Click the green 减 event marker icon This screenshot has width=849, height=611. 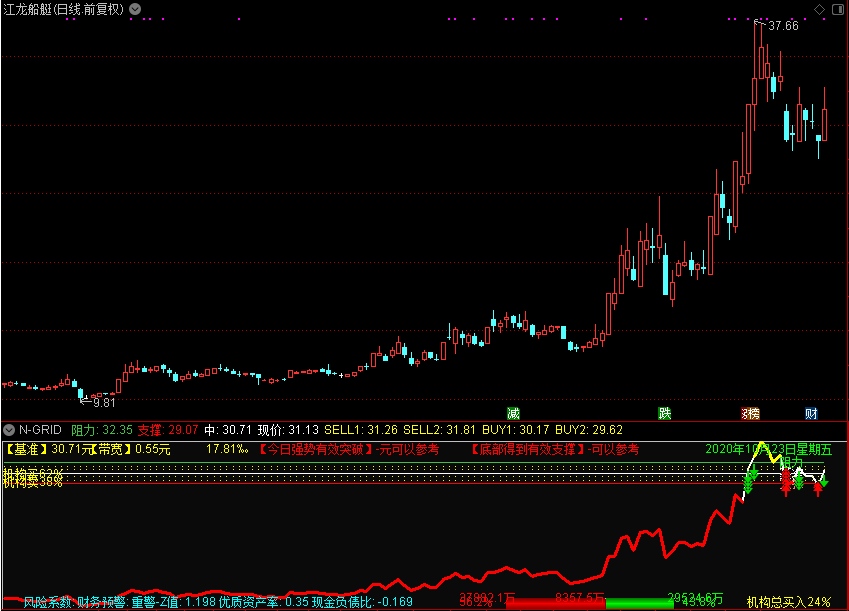point(514,413)
